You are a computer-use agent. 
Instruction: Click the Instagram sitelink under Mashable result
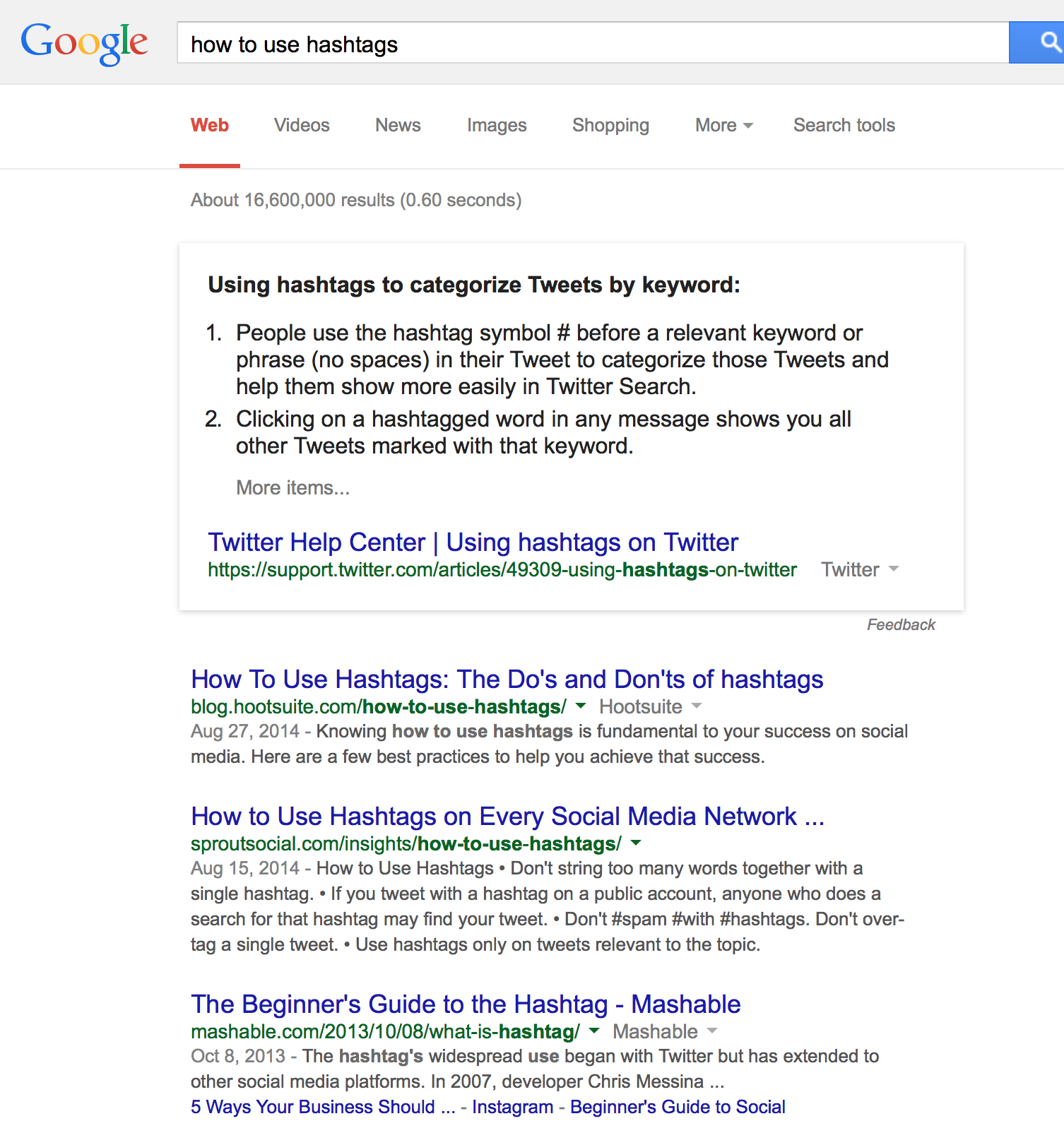[512, 1107]
